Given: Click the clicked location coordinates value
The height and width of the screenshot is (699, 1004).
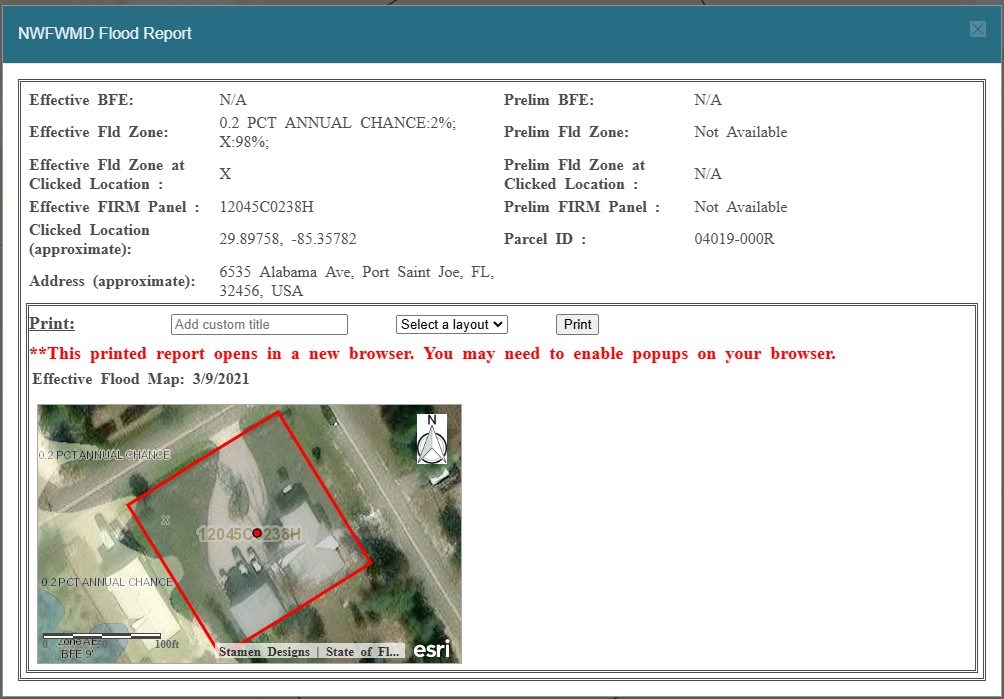Looking at the screenshot, I should [x=287, y=239].
